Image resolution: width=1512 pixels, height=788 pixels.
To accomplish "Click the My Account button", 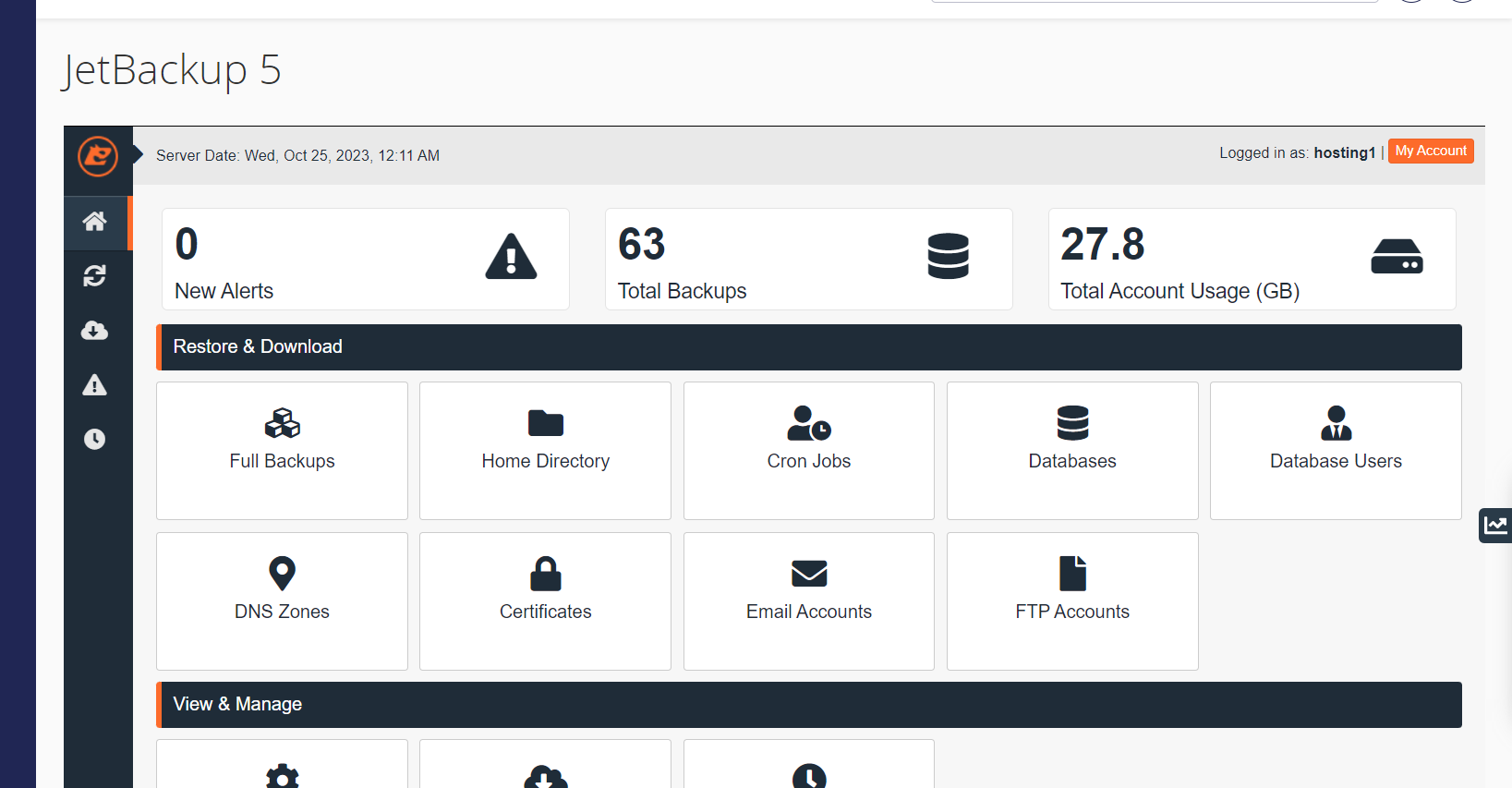I will (1431, 151).
